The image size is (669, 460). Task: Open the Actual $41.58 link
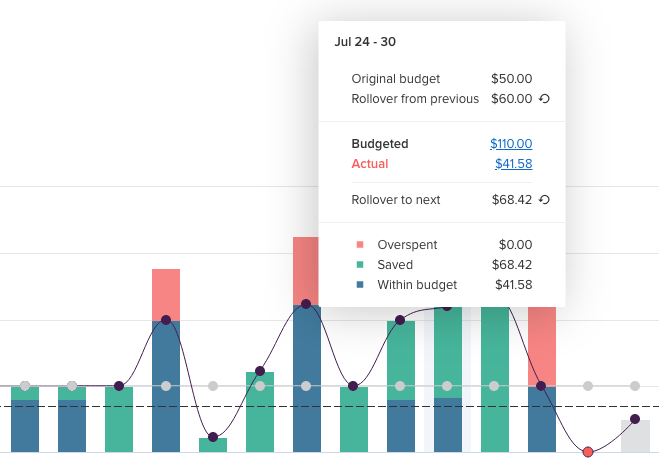coord(513,164)
